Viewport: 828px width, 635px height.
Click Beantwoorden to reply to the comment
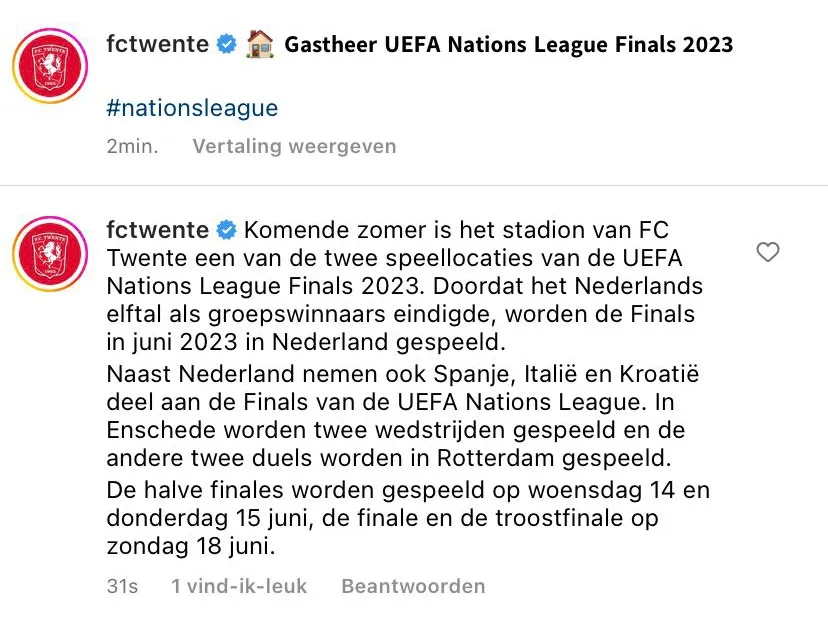[x=411, y=586]
